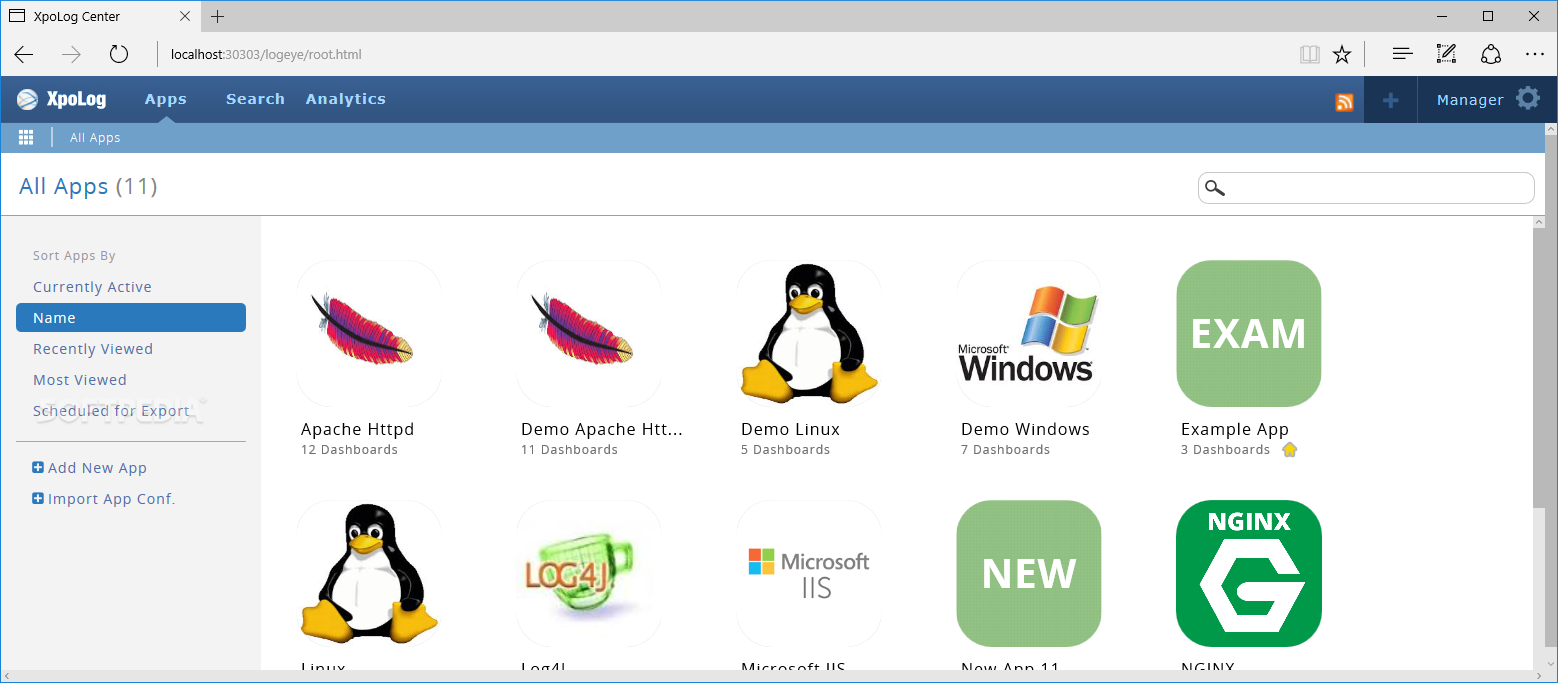Screen dimensions: 1558x683
Task: Open the Microsoft IIS app icon
Action: coord(809,574)
